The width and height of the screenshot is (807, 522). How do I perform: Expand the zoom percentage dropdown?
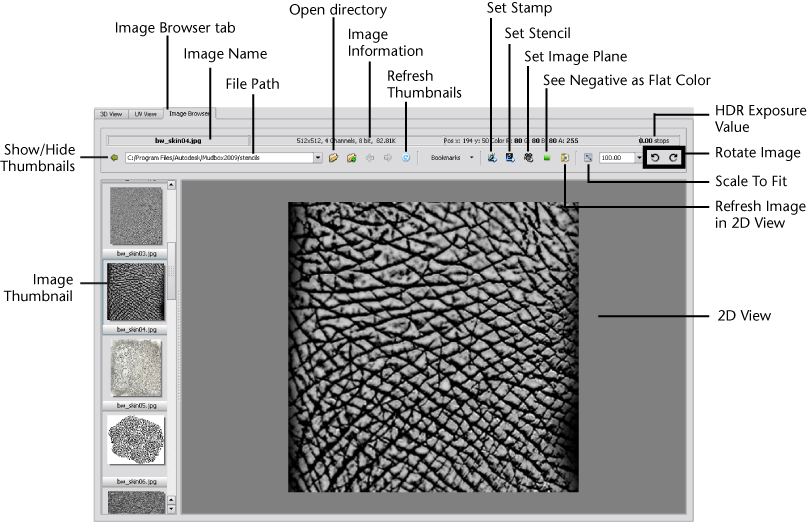pos(639,158)
